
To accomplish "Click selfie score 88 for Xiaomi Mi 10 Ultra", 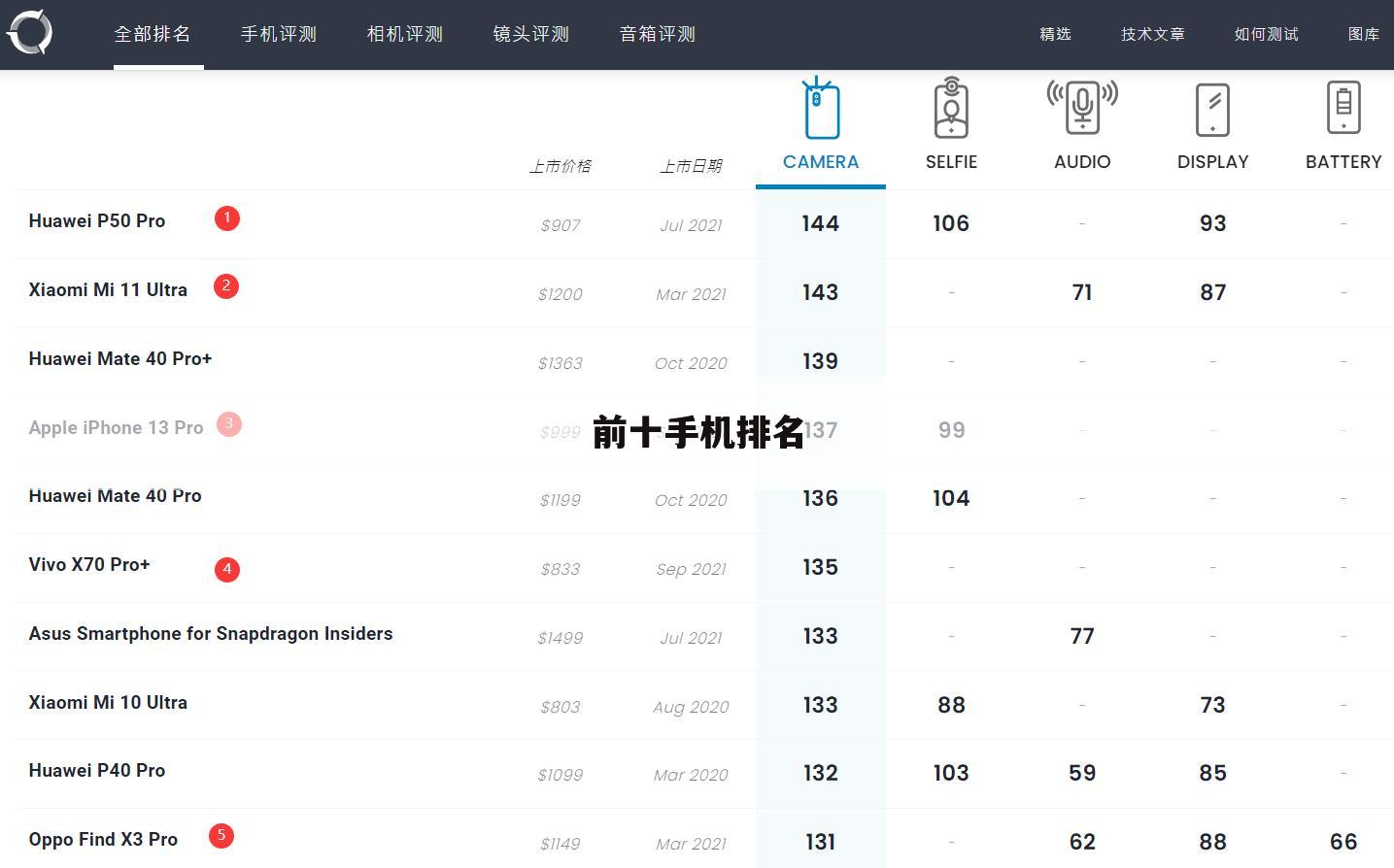I will coord(951,705).
